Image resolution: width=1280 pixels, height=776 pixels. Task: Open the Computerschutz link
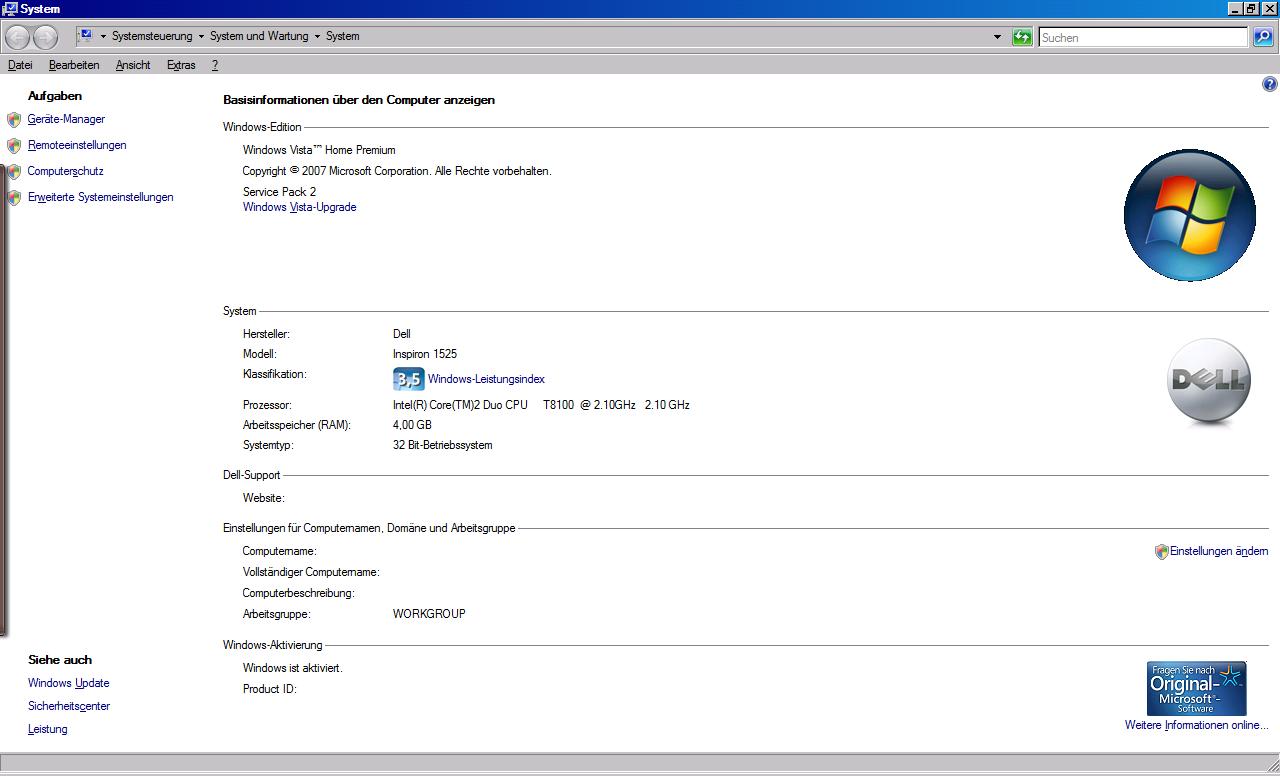coord(66,171)
